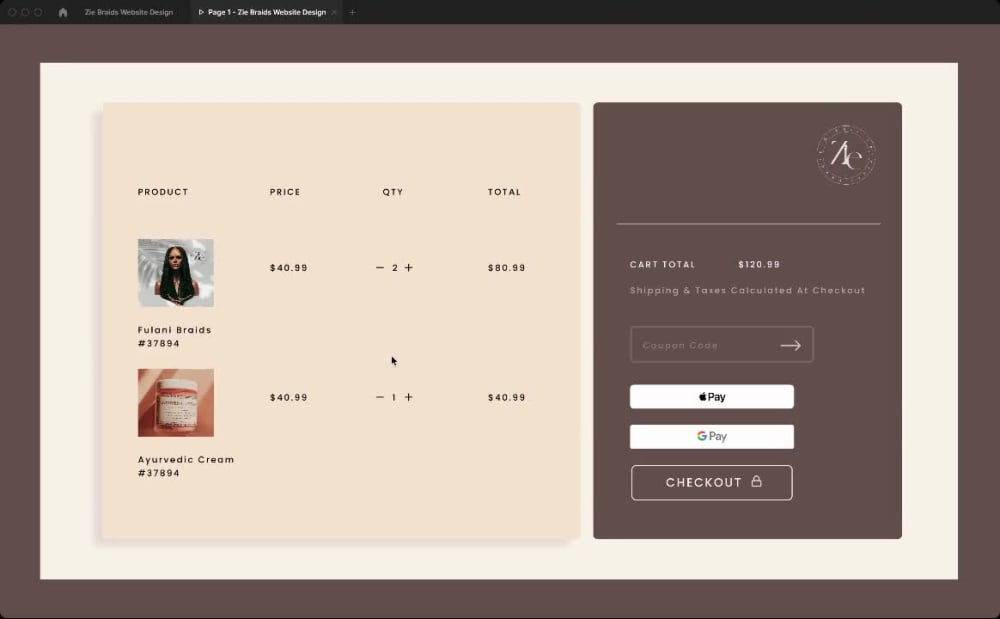The width and height of the screenshot is (1000, 619).
Task: Click the play icon on the Page 1 tab
Action: (200, 13)
